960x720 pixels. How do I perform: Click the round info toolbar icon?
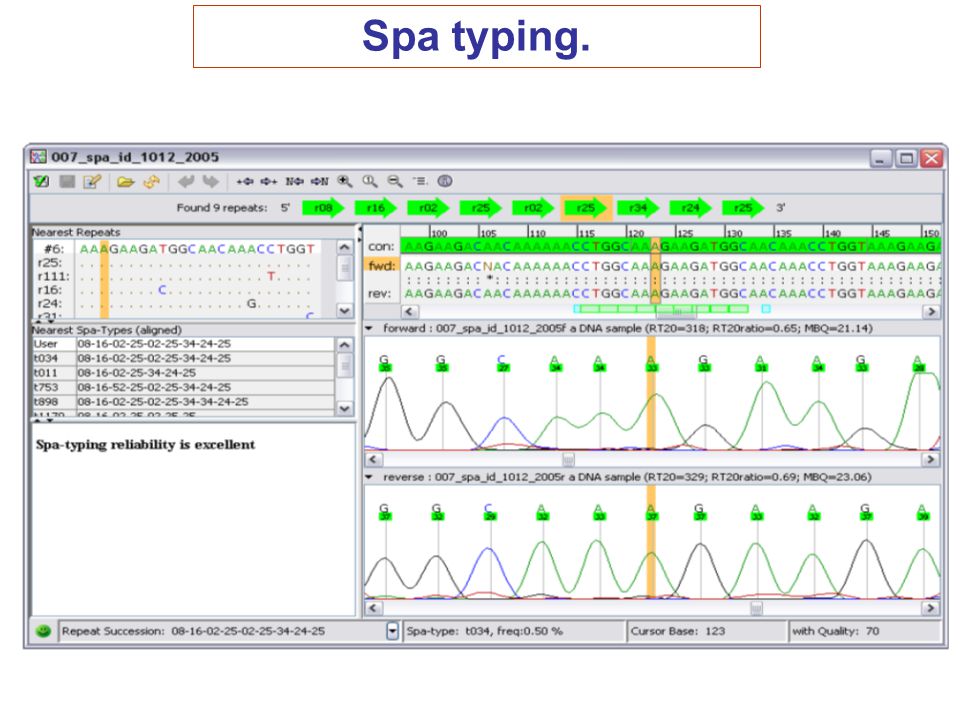[x=445, y=181]
